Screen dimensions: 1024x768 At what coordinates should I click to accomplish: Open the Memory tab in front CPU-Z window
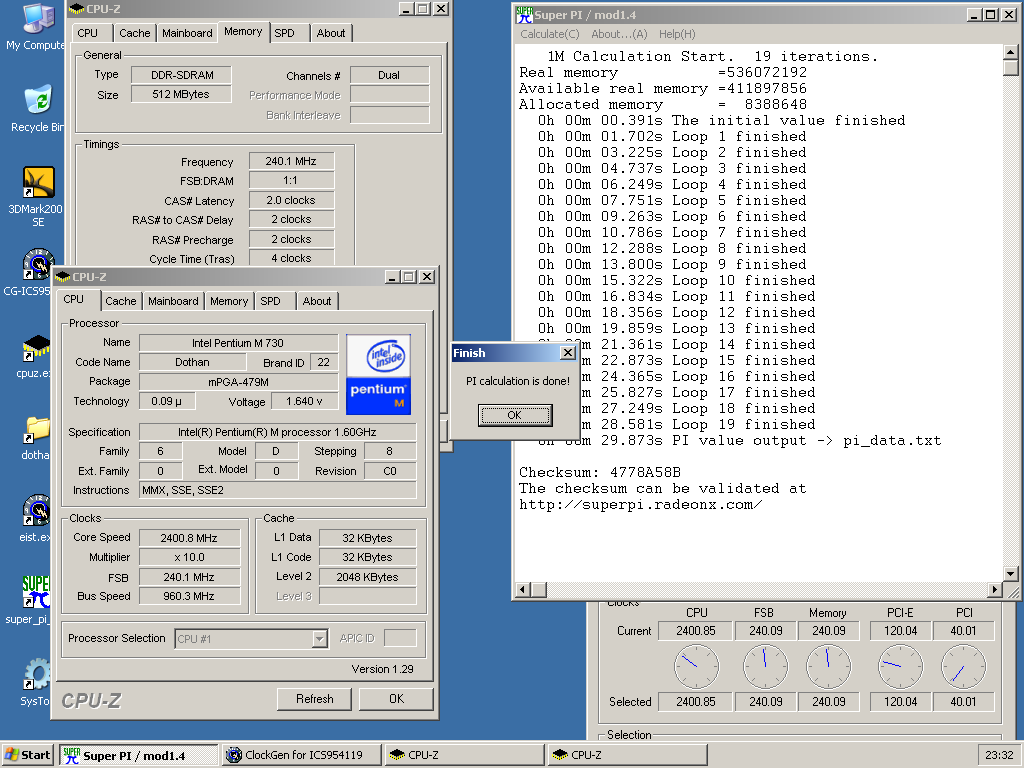click(x=229, y=301)
